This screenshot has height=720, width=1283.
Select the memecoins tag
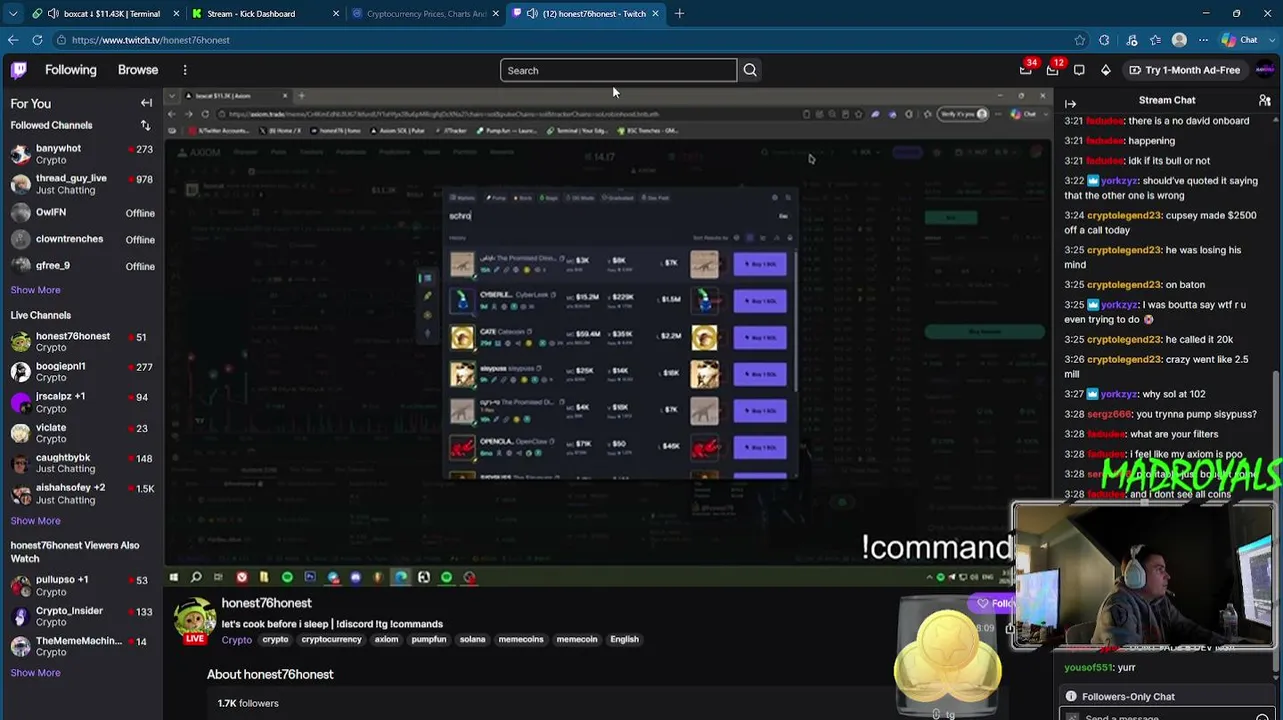(x=521, y=640)
